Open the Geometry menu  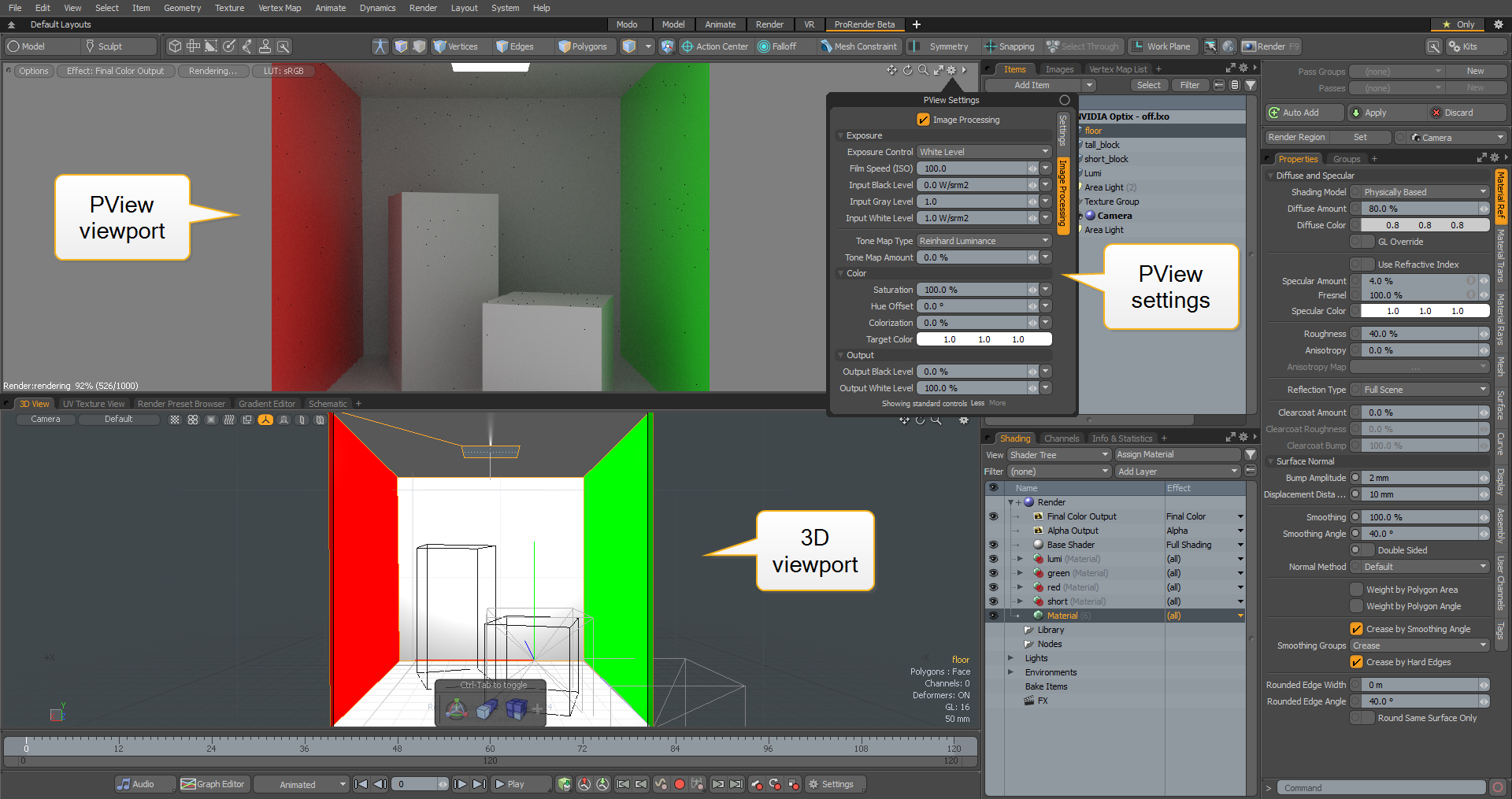[182, 8]
